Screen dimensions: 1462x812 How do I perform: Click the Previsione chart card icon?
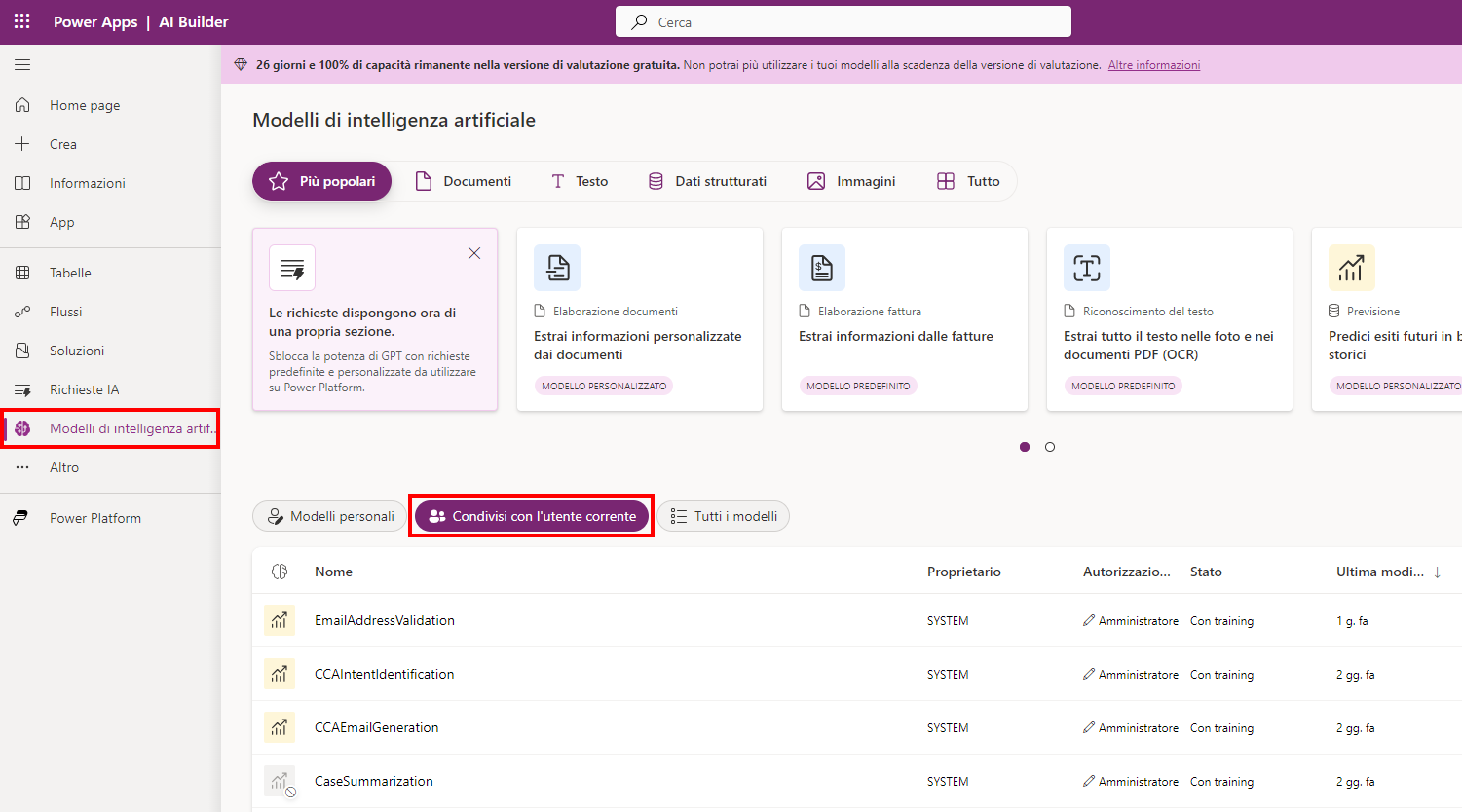1352,268
